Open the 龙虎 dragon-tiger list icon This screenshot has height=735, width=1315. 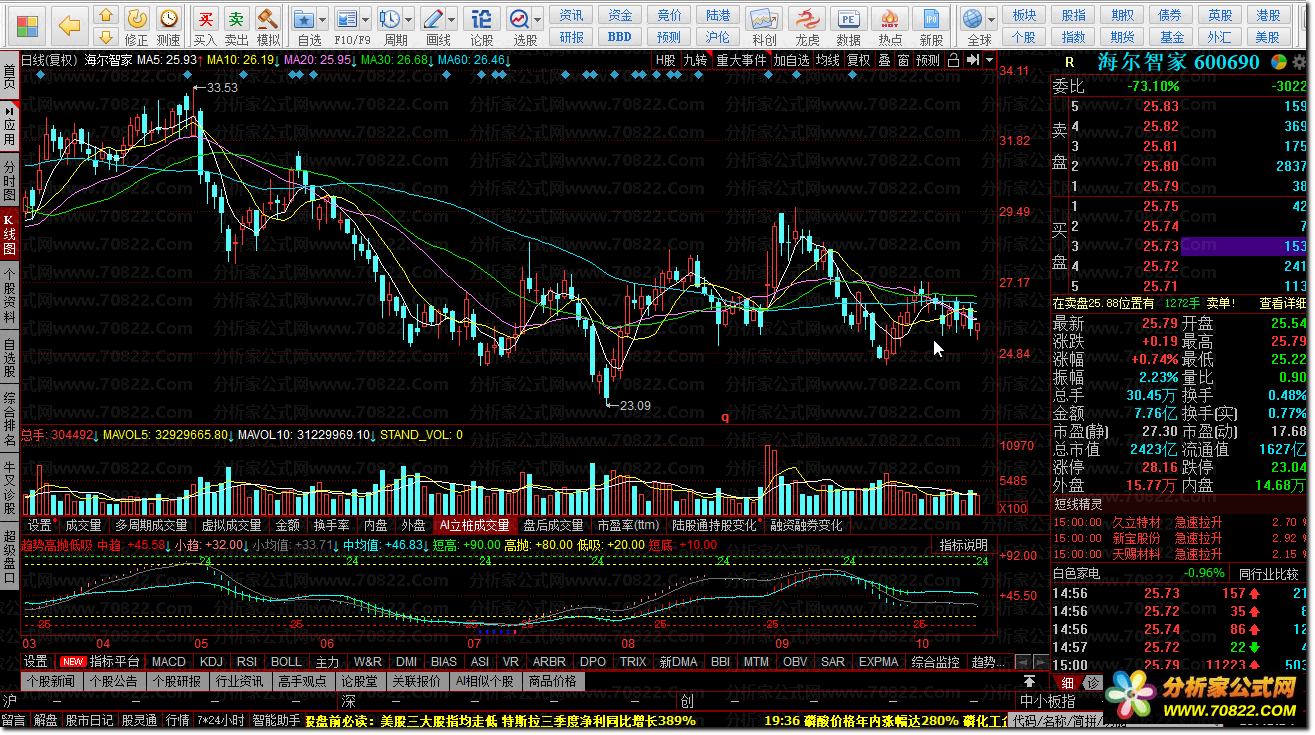pos(807,26)
